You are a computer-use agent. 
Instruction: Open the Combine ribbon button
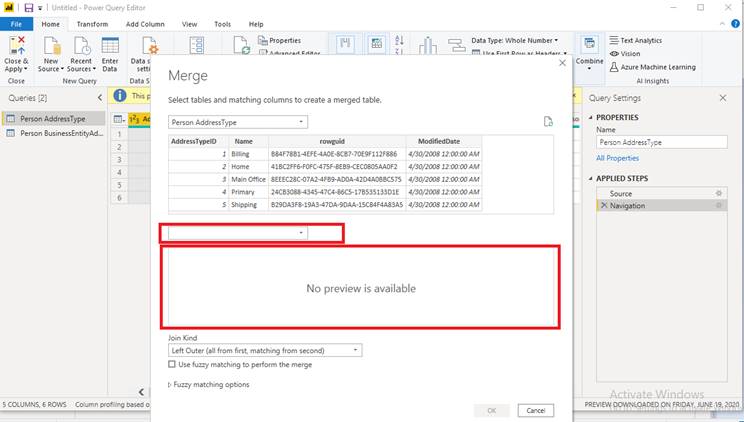point(589,52)
